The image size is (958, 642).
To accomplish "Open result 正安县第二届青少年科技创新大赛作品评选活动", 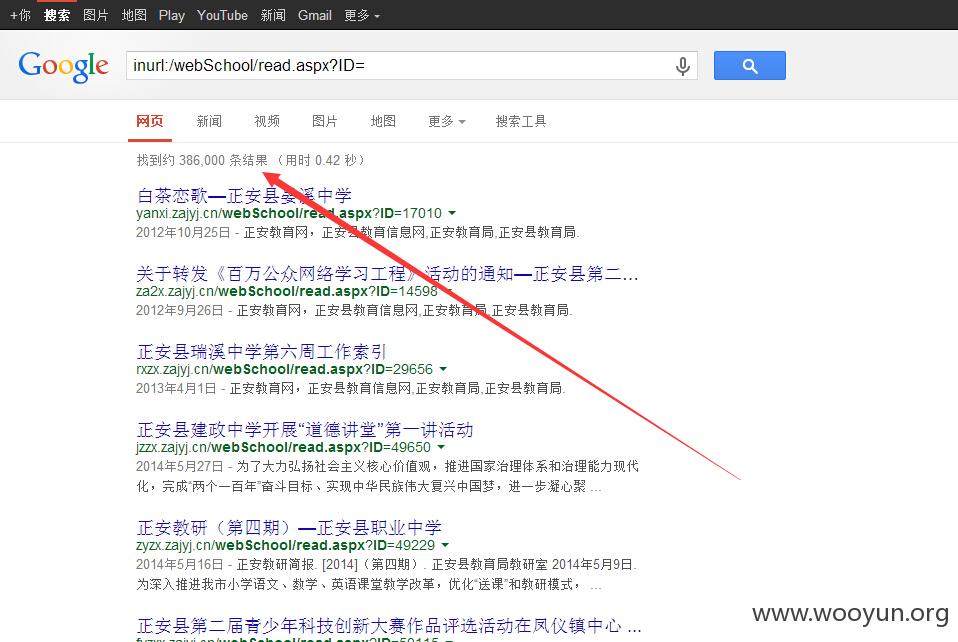I will tap(389, 625).
